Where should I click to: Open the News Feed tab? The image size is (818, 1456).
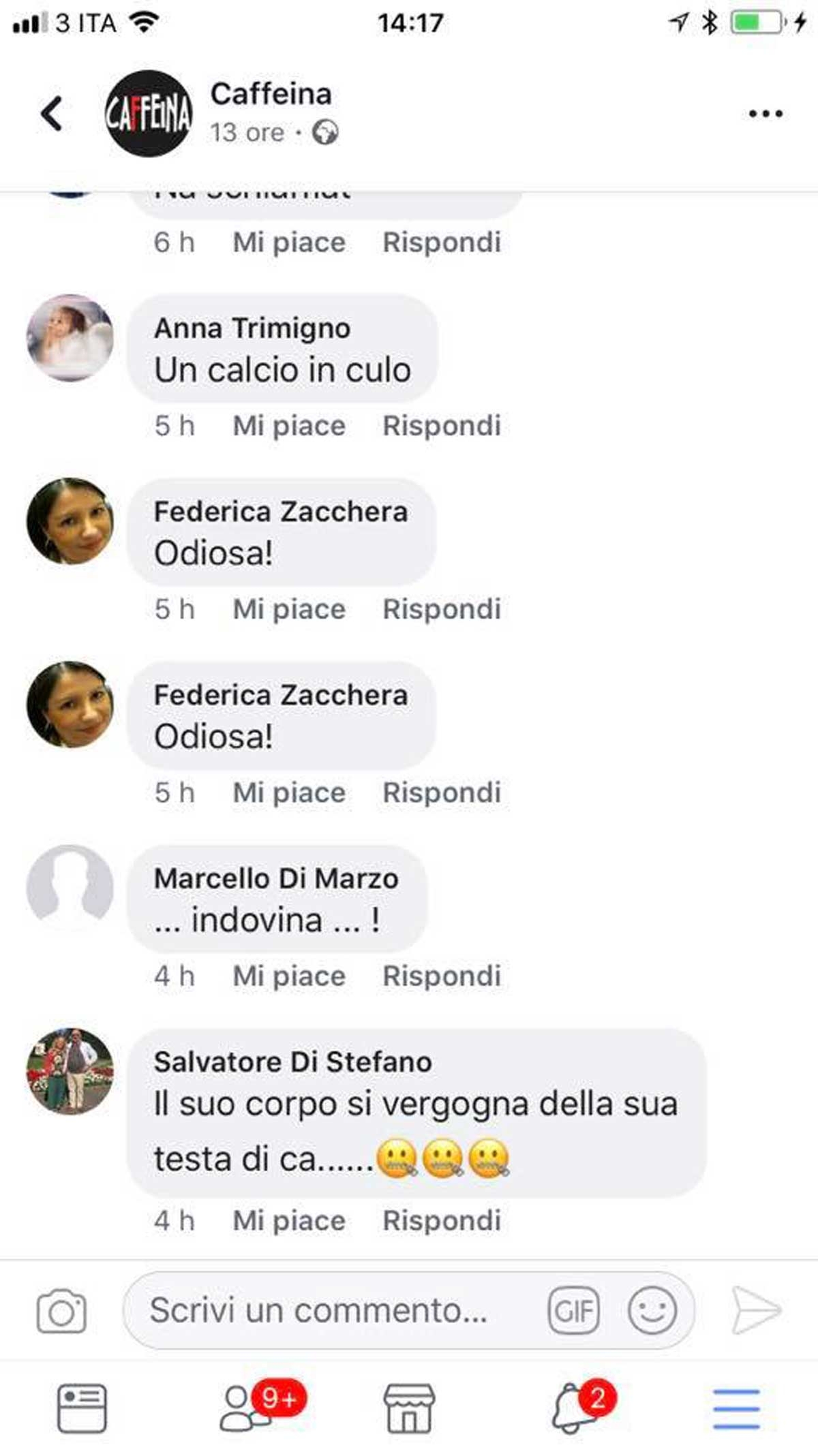82,1408
